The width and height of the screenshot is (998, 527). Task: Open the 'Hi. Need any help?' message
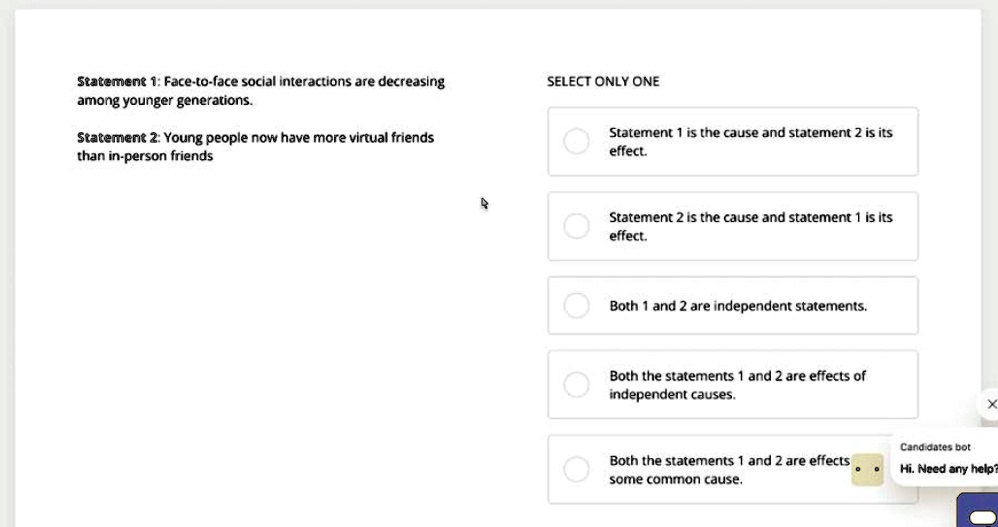947,468
